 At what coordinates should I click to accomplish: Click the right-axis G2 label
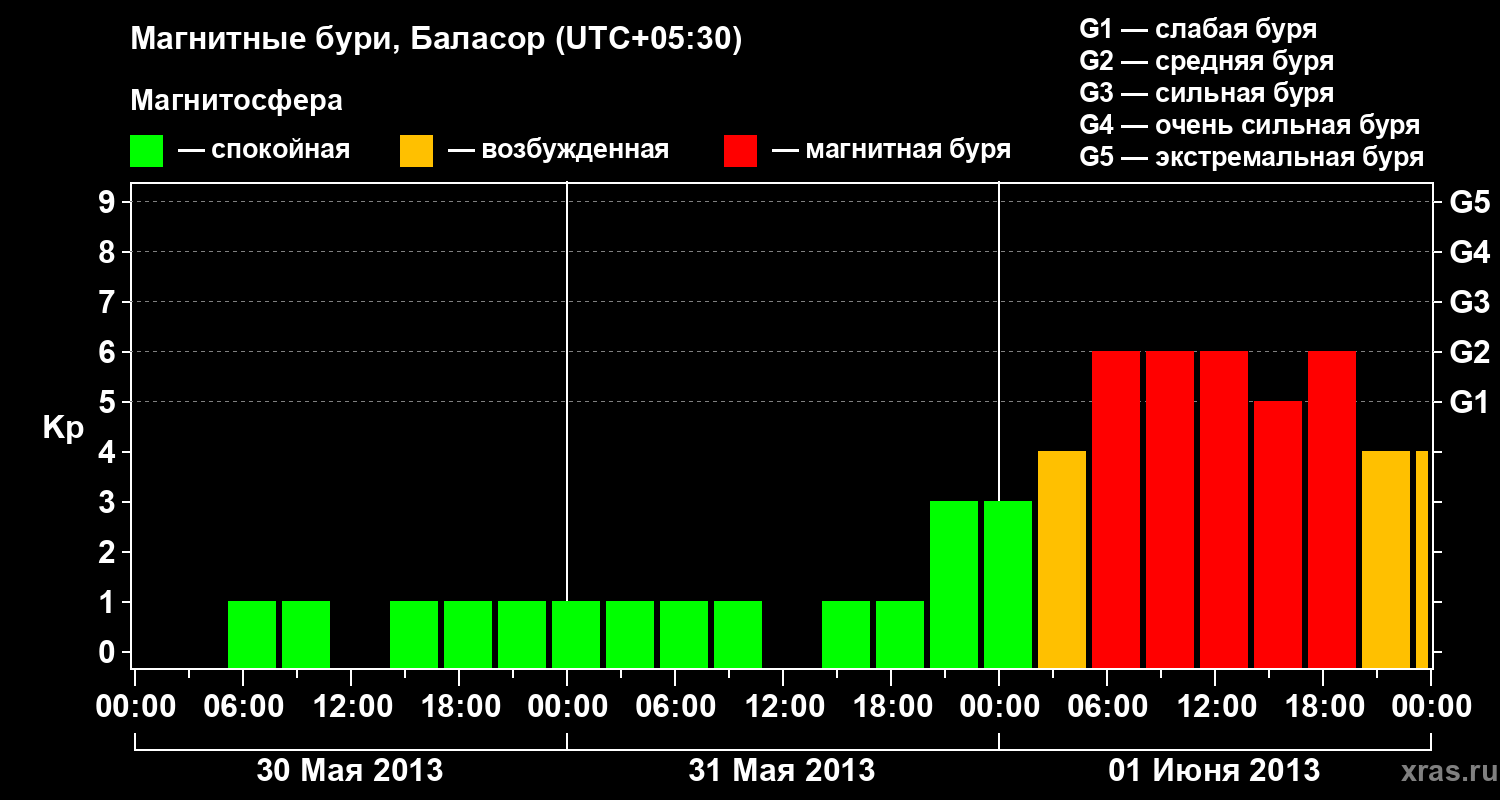[1470, 352]
